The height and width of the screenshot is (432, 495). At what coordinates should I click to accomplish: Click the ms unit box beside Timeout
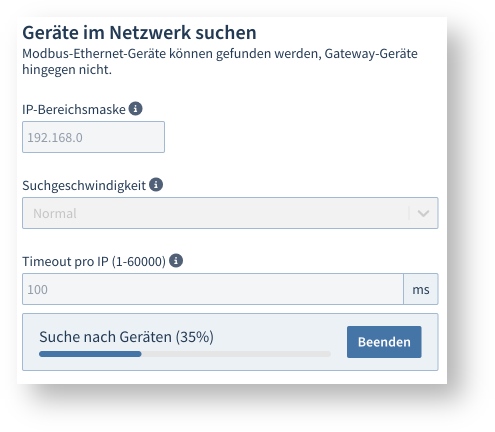pos(421,289)
